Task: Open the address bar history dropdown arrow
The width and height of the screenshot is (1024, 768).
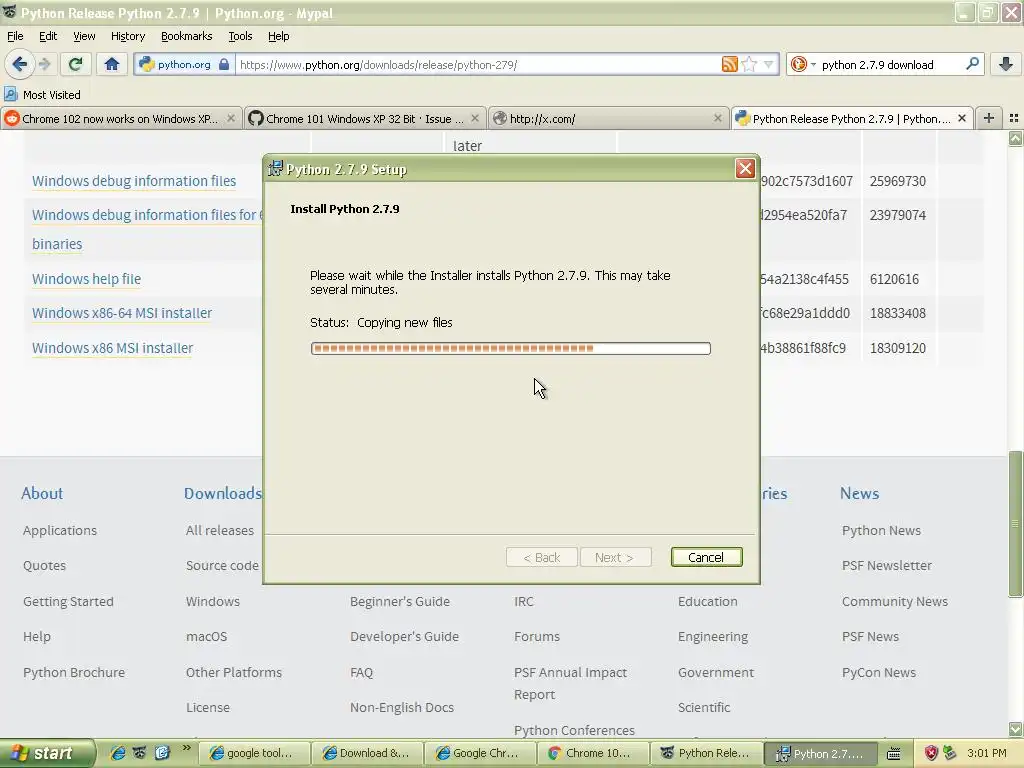Action: click(x=769, y=64)
